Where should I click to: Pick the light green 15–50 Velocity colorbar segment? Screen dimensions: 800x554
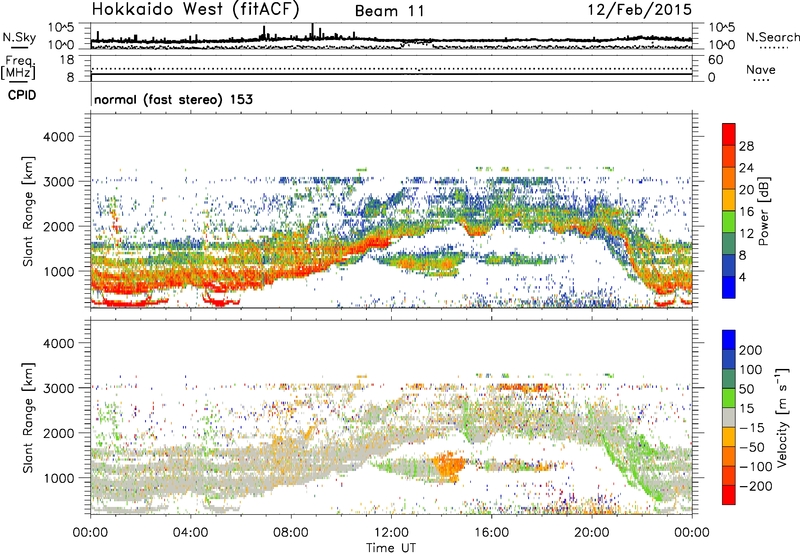tap(729, 398)
